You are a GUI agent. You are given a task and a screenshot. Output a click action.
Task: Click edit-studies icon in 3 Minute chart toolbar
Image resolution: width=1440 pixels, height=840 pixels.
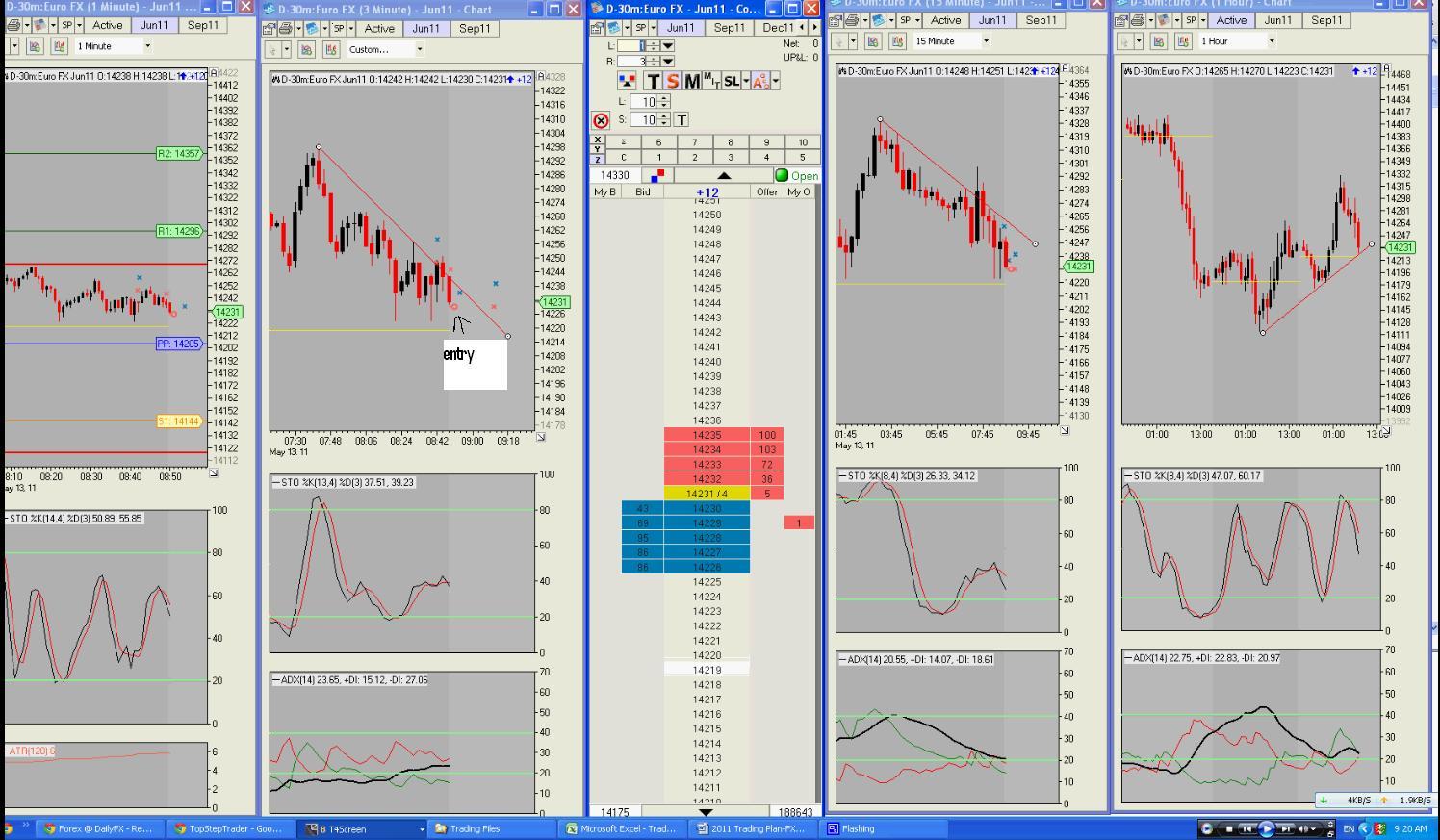pyautogui.click(x=331, y=50)
